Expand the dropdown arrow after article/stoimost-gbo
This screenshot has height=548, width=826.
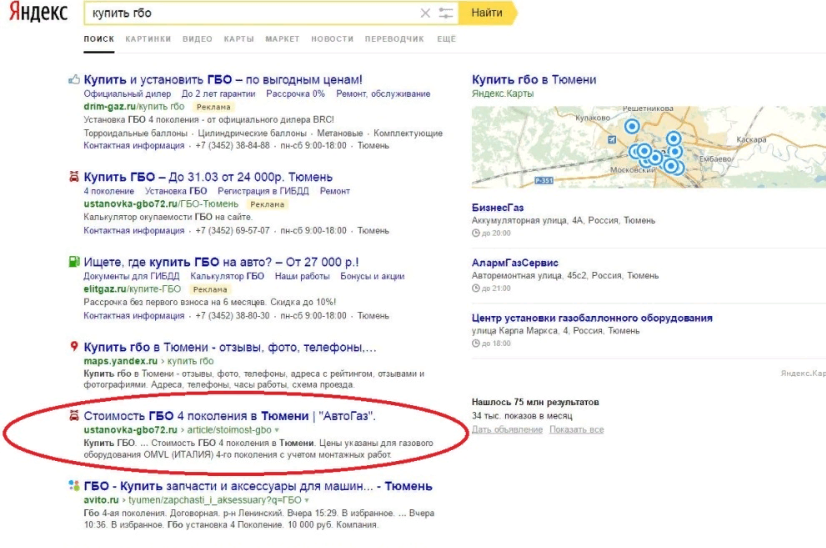tap(277, 430)
